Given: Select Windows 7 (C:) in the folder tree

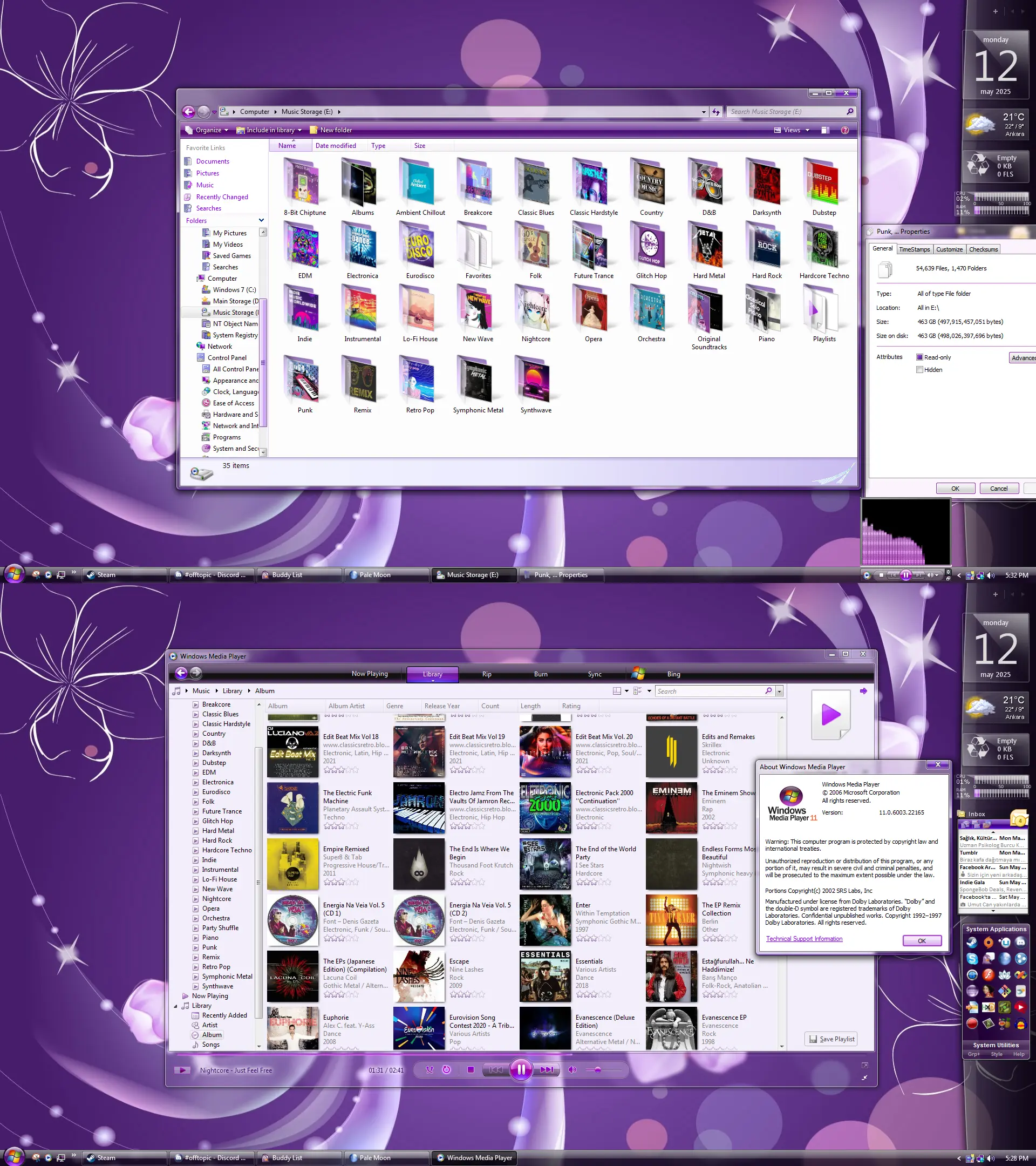Looking at the screenshot, I should coord(234,290).
